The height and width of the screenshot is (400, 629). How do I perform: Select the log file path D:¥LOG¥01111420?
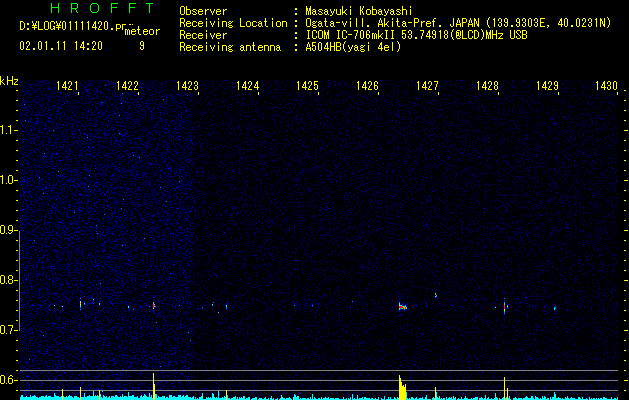pyautogui.click(x=73, y=26)
